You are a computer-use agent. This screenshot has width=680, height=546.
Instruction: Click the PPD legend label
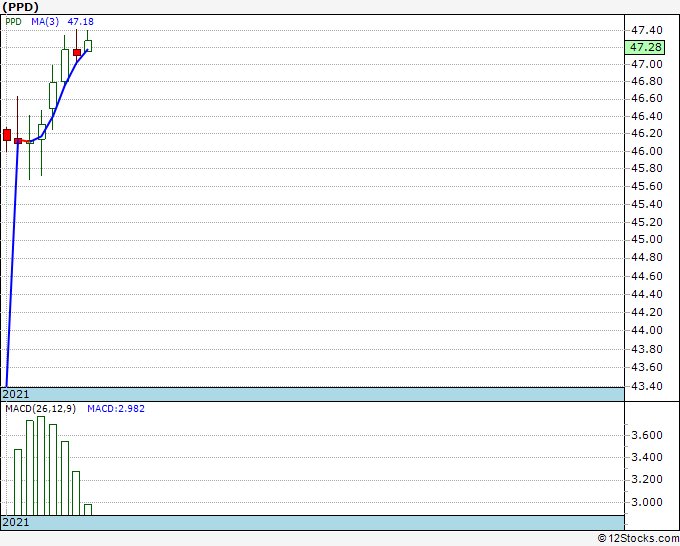tap(13, 22)
